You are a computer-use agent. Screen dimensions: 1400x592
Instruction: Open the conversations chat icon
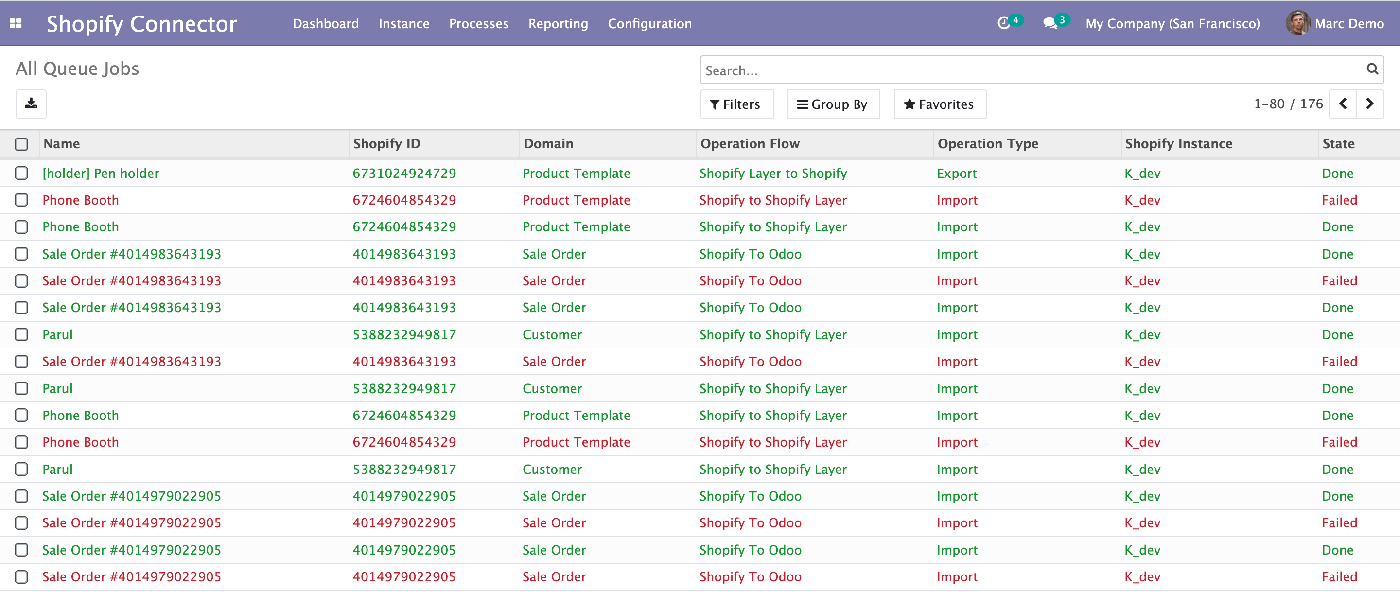point(1050,23)
